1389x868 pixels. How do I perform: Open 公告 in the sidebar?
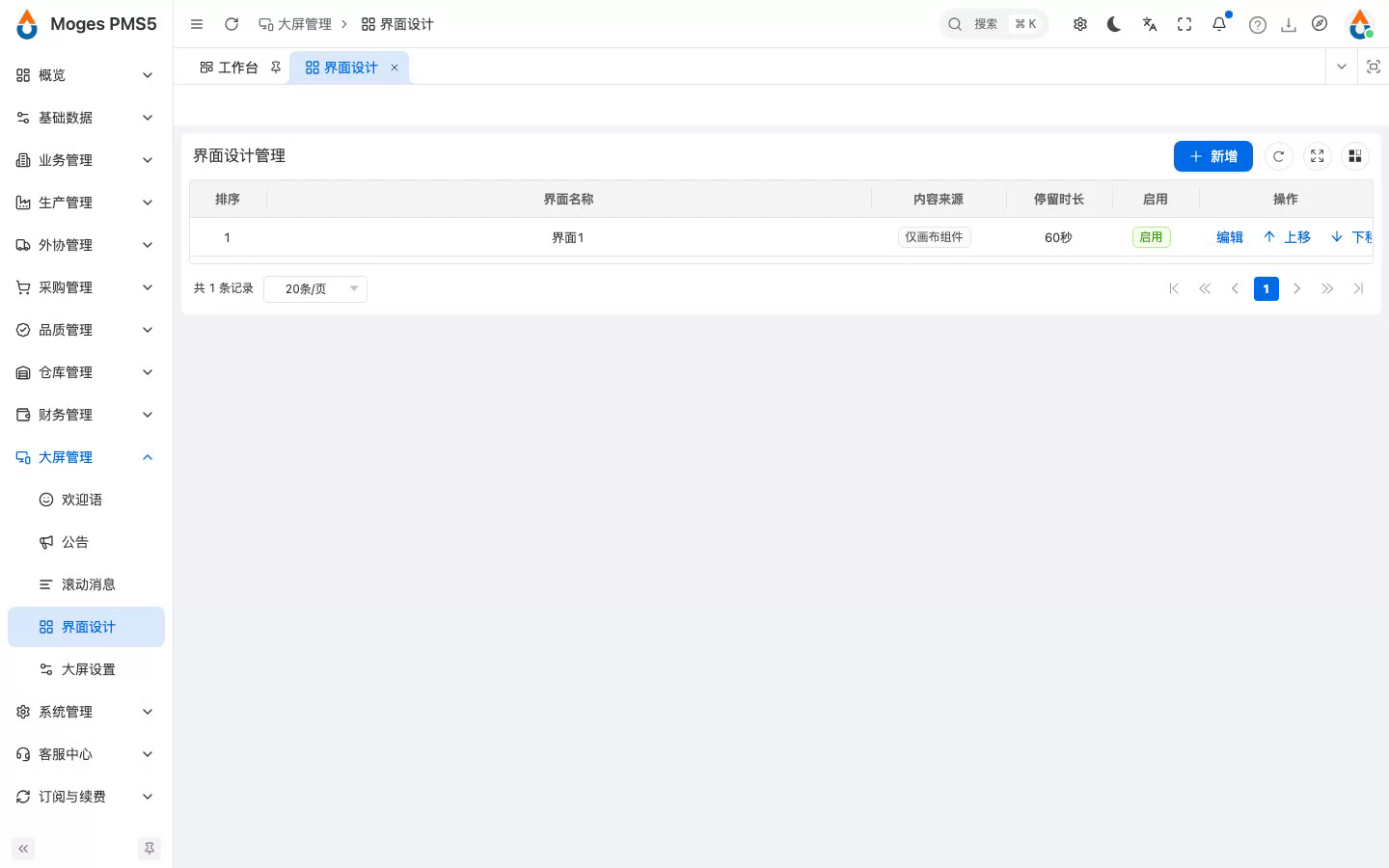pos(86,542)
